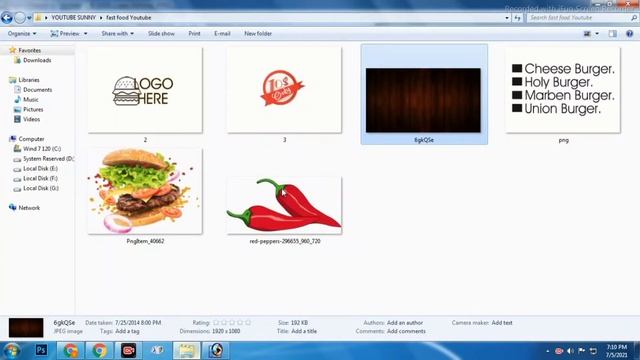Click Print in the toolbar
The height and width of the screenshot is (360, 640).
[x=194, y=33]
